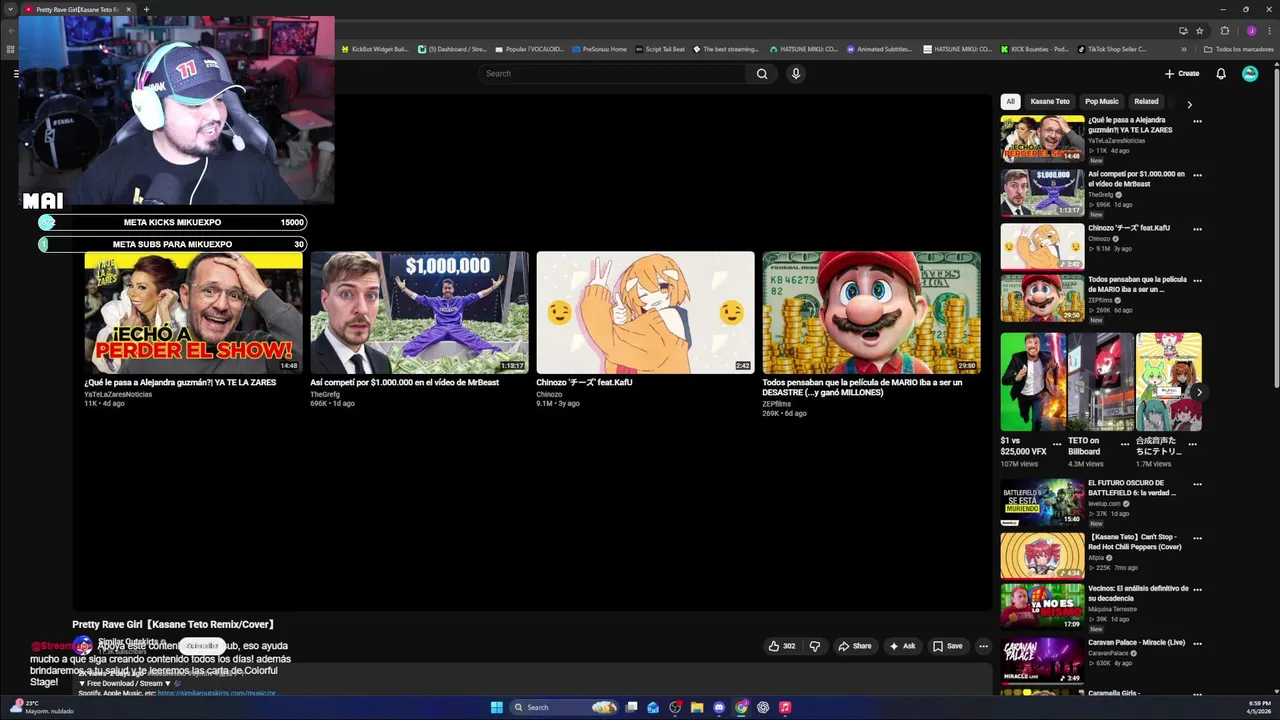Play end-screen Mario película thumbnail
Screen dimensions: 1280x720
click(x=871, y=312)
